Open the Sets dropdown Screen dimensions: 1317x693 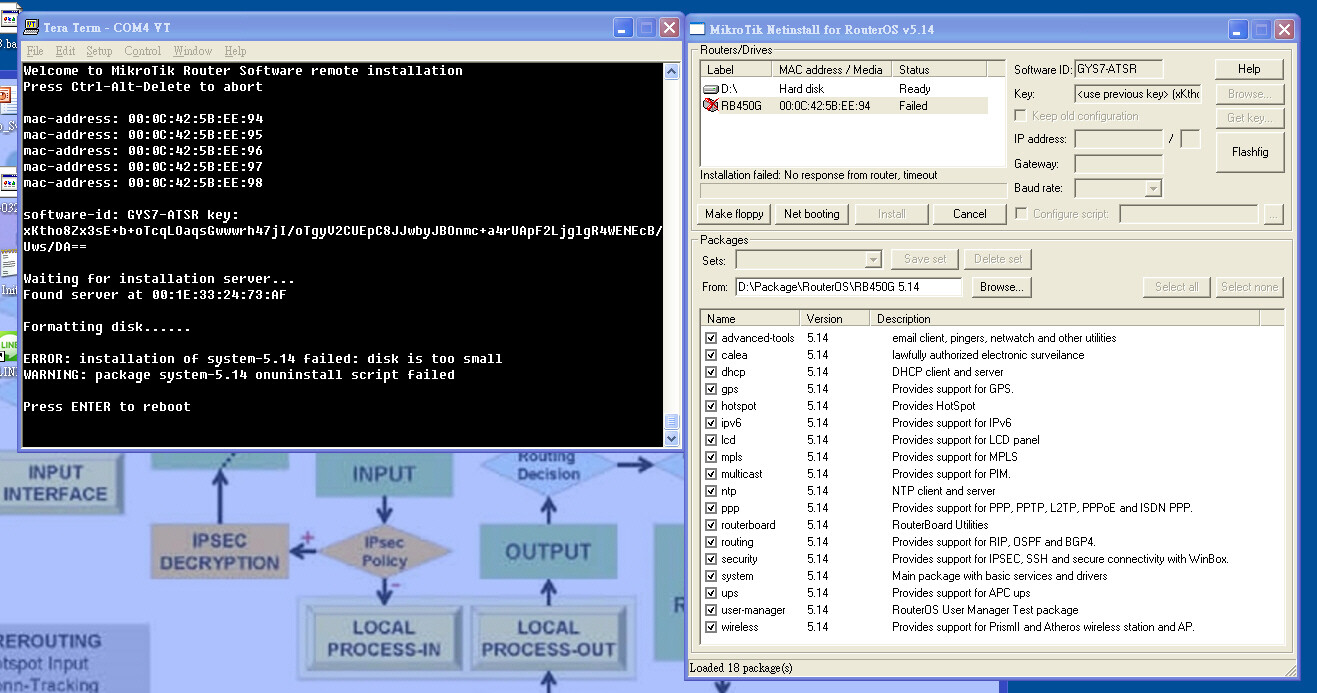[808, 259]
